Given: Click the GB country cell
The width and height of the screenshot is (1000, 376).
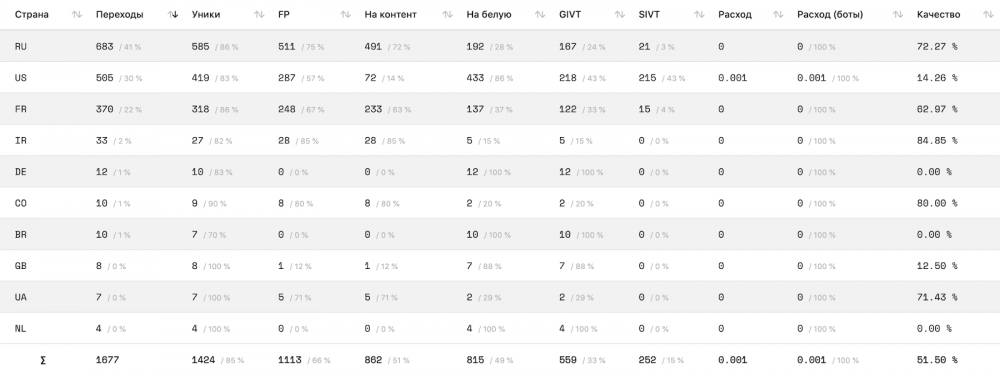Looking at the screenshot, I should (20, 266).
